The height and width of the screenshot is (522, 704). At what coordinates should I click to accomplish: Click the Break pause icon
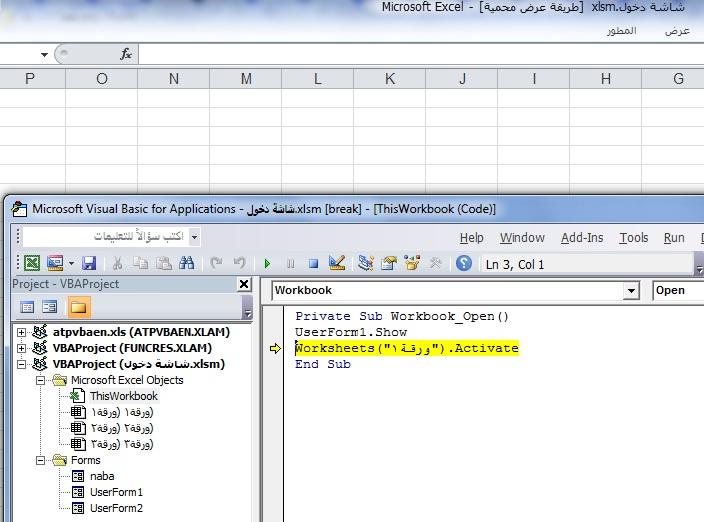[x=290, y=263]
